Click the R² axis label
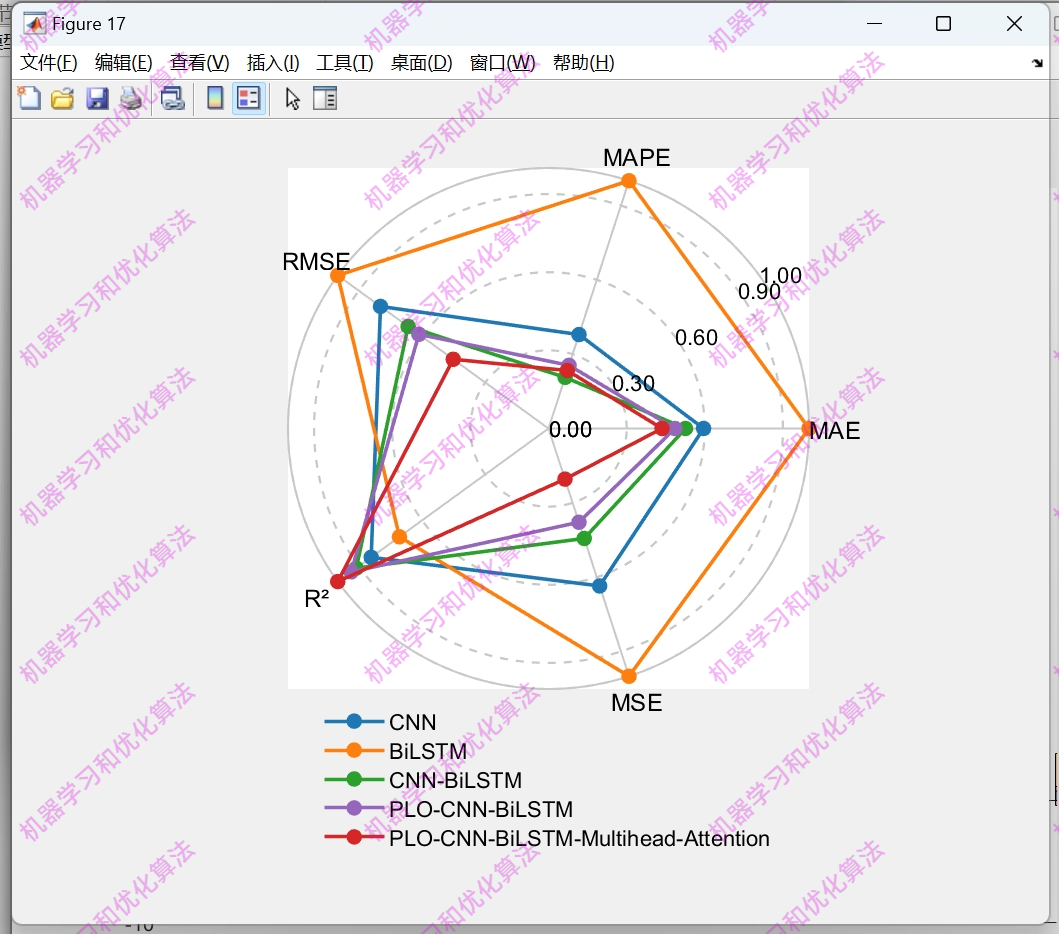This screenshot has width=1059, height=934. [x=317, y=598]
